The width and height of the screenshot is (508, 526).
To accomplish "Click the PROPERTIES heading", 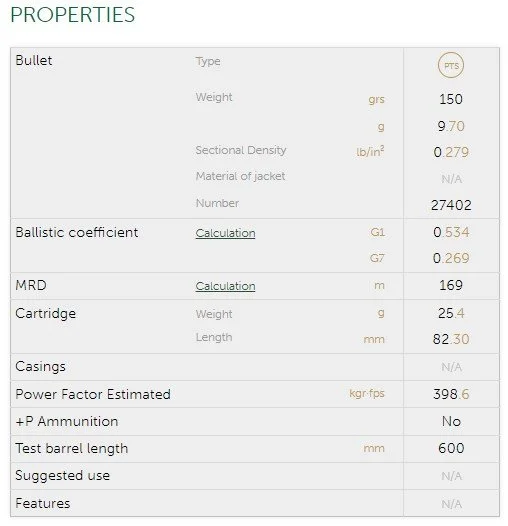I will 73,15.
